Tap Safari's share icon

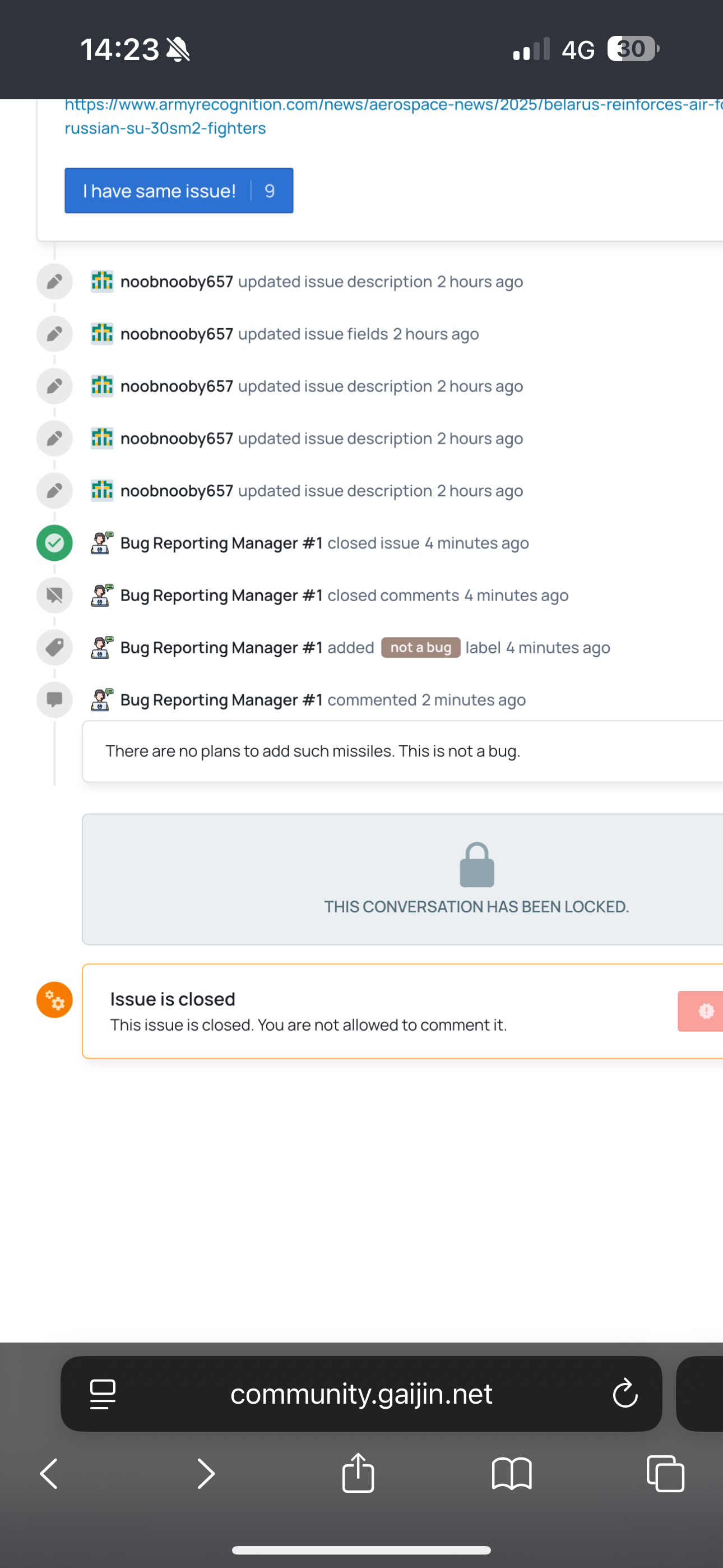pyautogui.click(x=358, y=1473)
